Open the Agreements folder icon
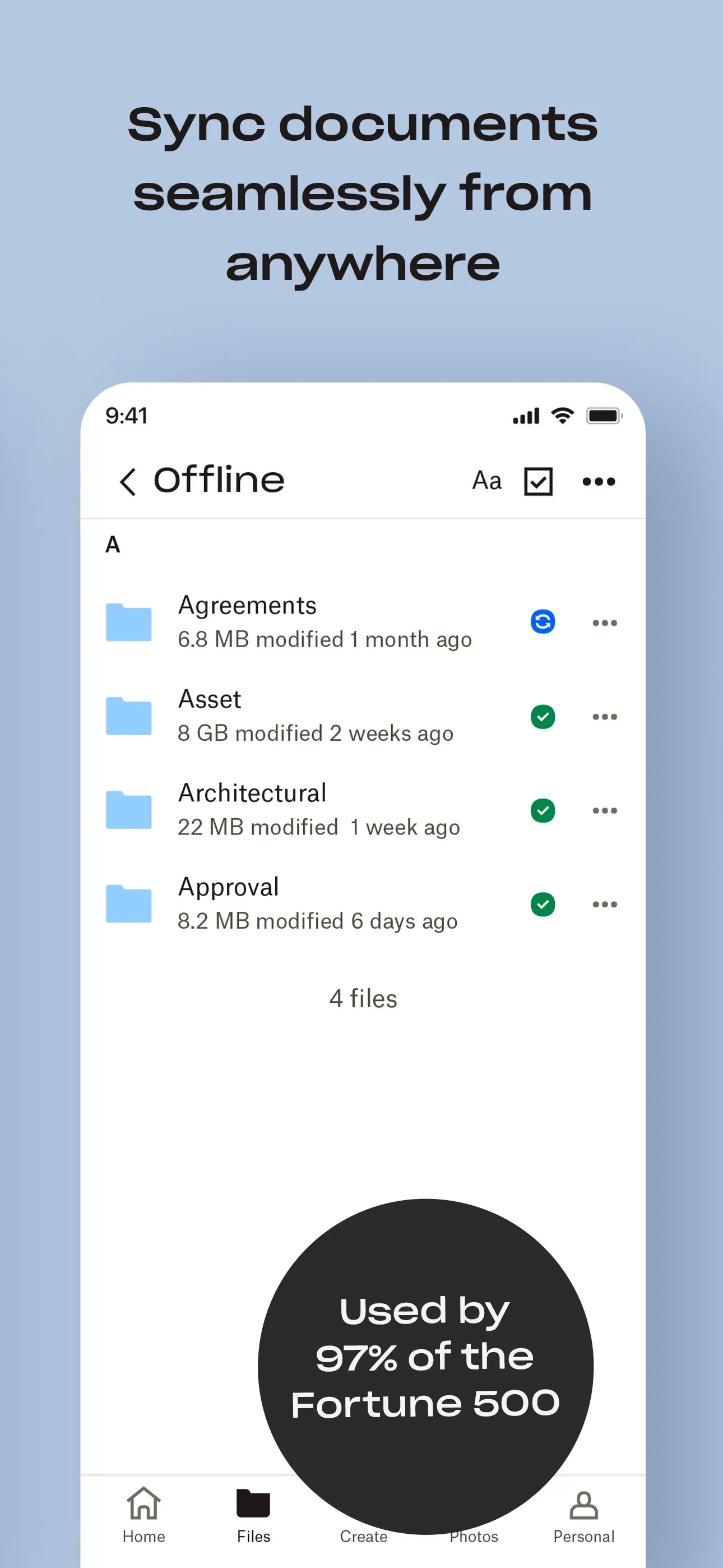The image size is (723, 1568). point(128,622)
